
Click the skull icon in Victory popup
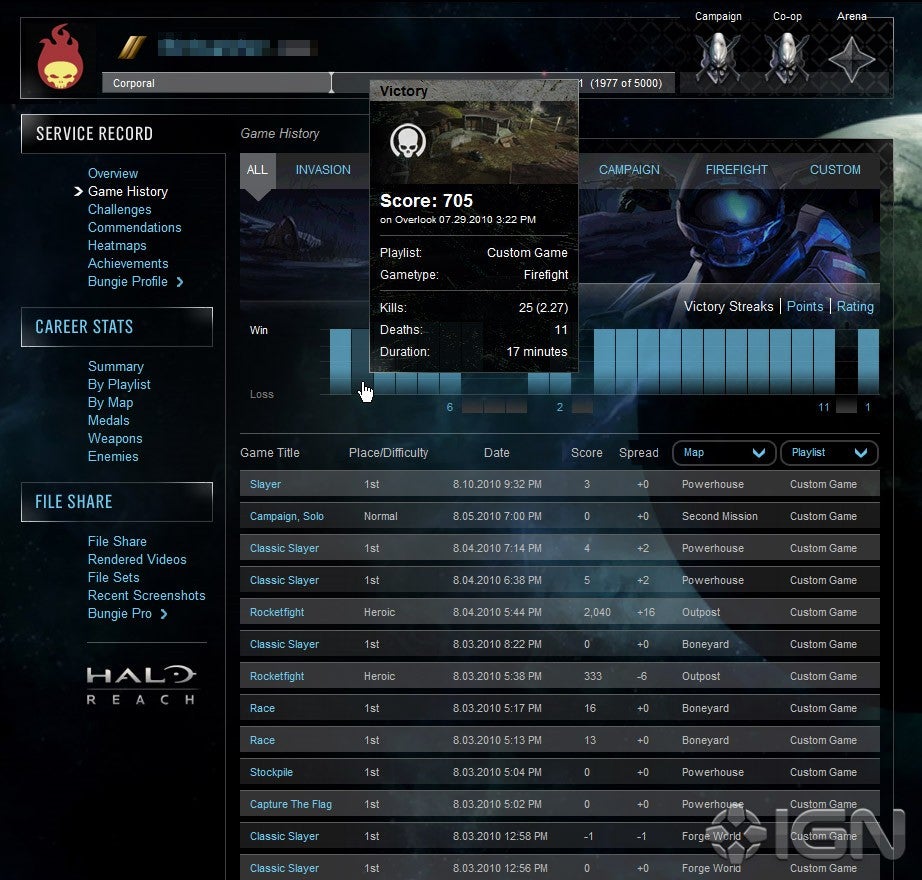tap(408, 141)
